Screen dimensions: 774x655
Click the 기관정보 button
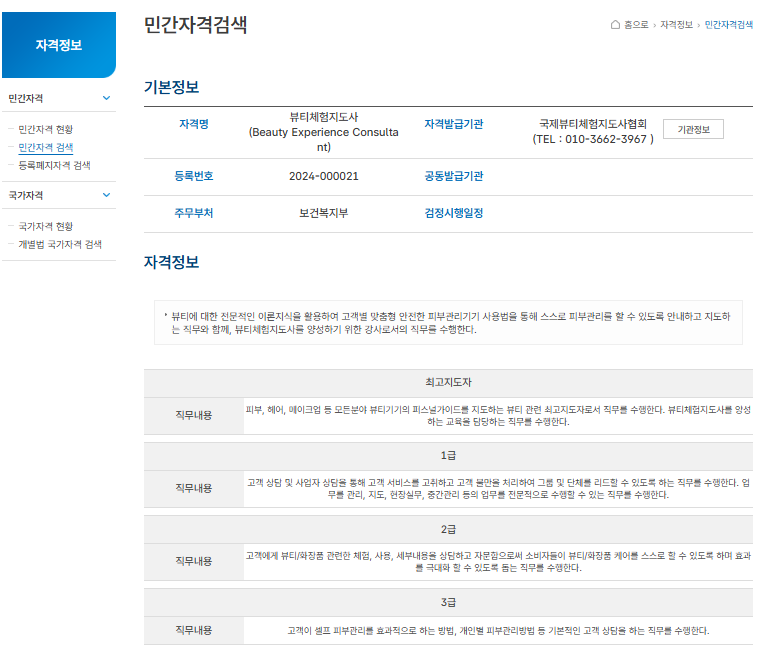click(x=693, y=129)
